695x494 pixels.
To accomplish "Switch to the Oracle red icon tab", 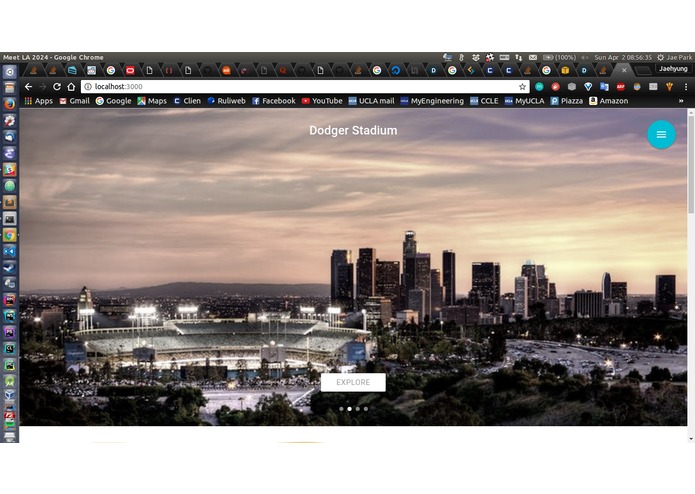I will click(x=130, y=70).
